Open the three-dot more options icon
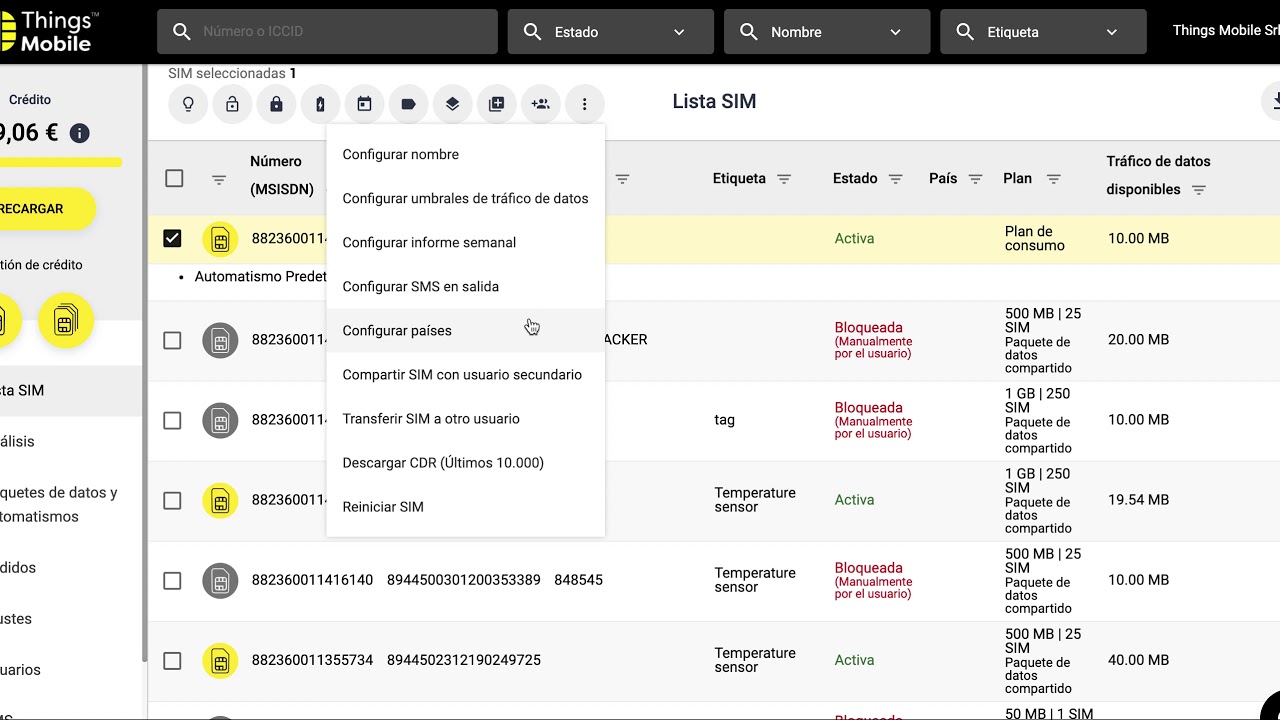Screen dimensions: 1280x720 point(584,104)
